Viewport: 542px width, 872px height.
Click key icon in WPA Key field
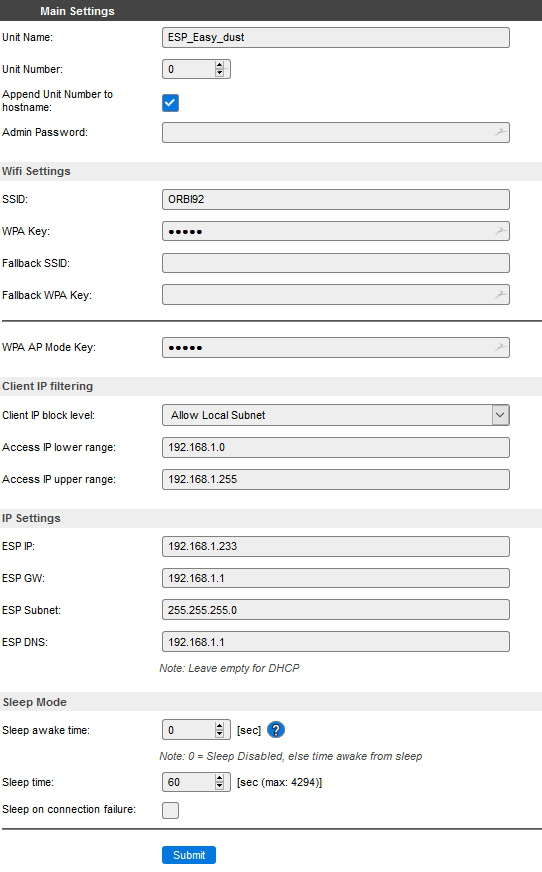pos(501,231)
